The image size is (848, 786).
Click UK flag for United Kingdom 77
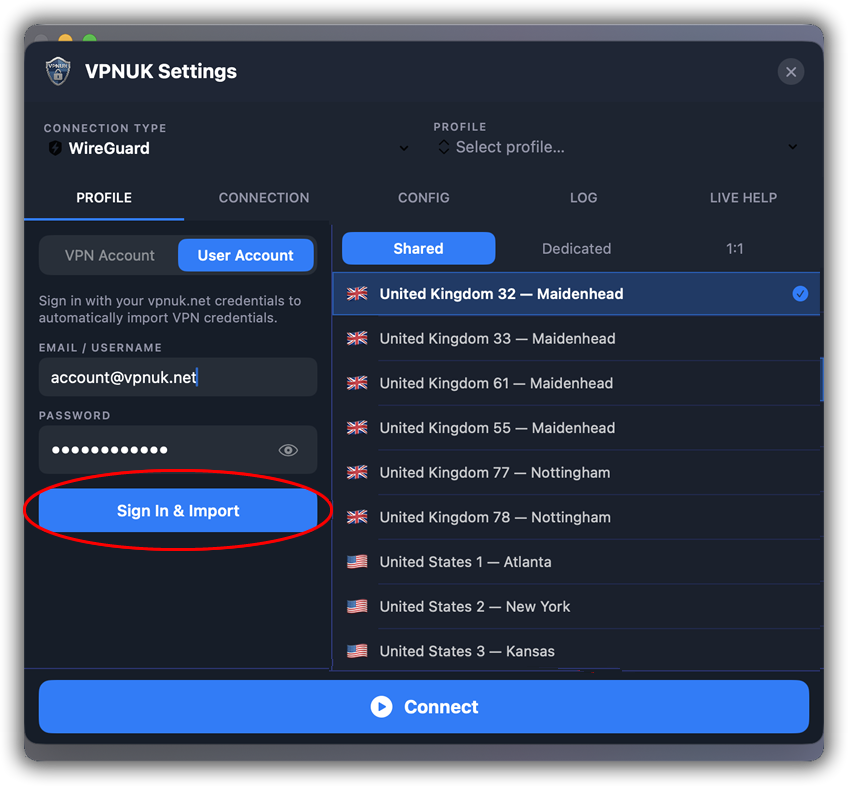tap(357, 473)
